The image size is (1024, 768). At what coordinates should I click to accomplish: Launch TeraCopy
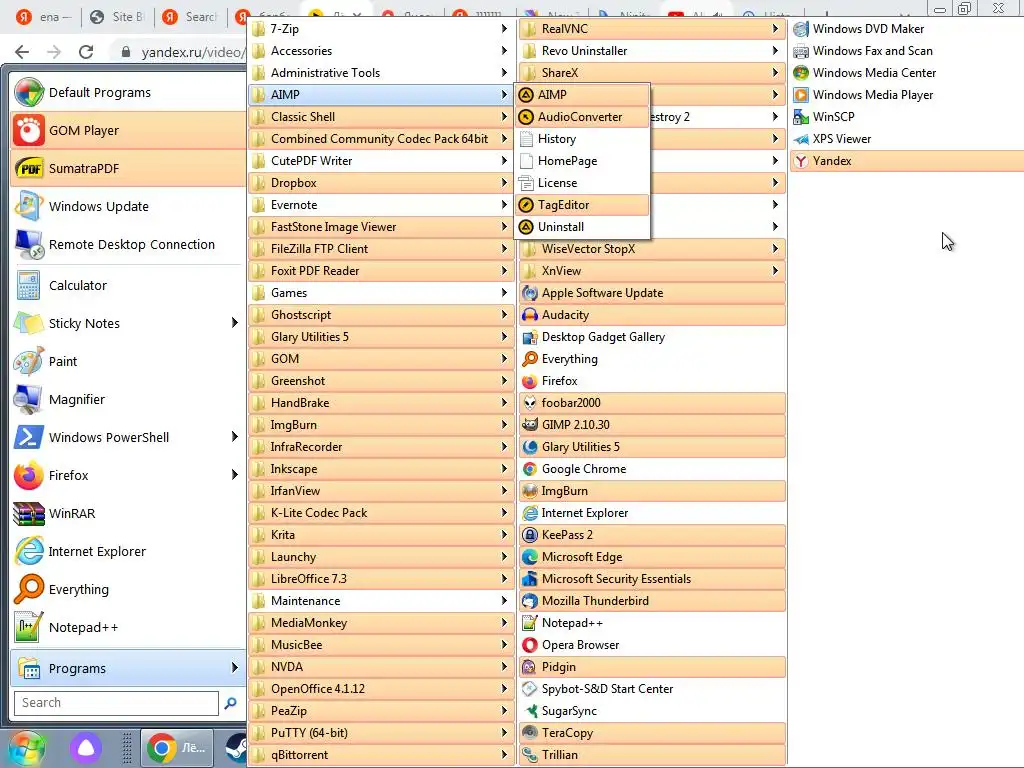coord(652,733)
